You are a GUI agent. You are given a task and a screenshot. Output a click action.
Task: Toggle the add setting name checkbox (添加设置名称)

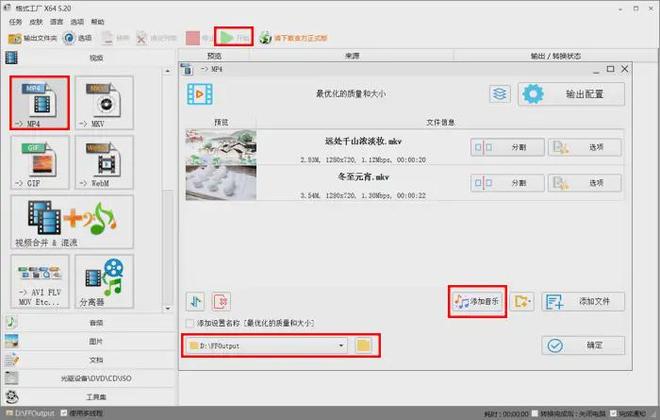click(190, 323)
